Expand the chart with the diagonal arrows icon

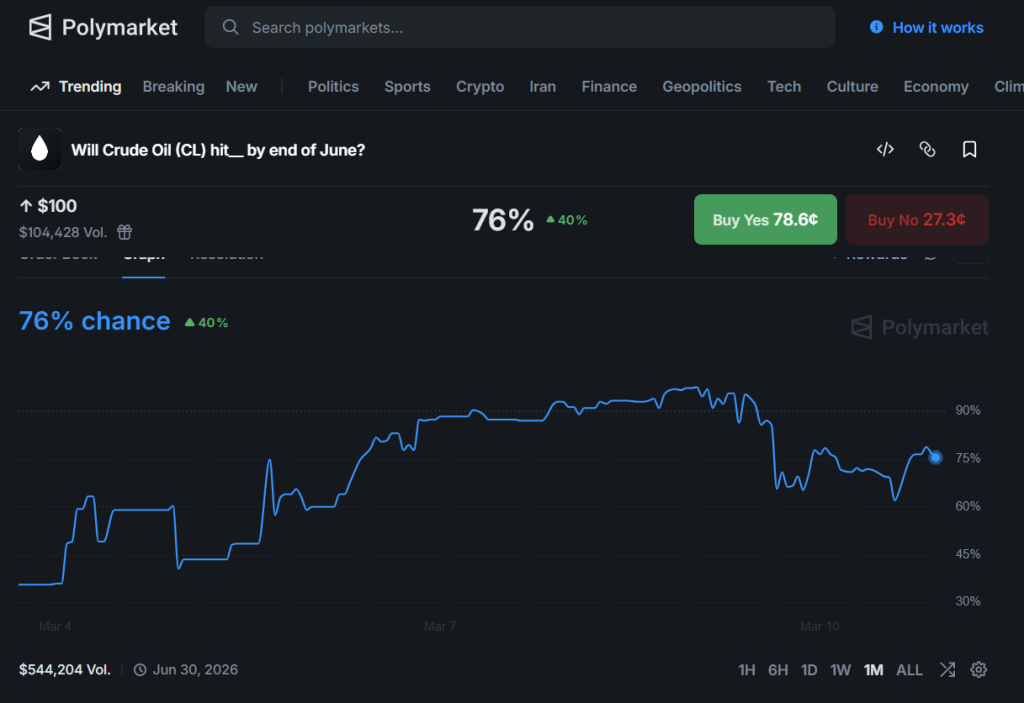tap(946, 669)
